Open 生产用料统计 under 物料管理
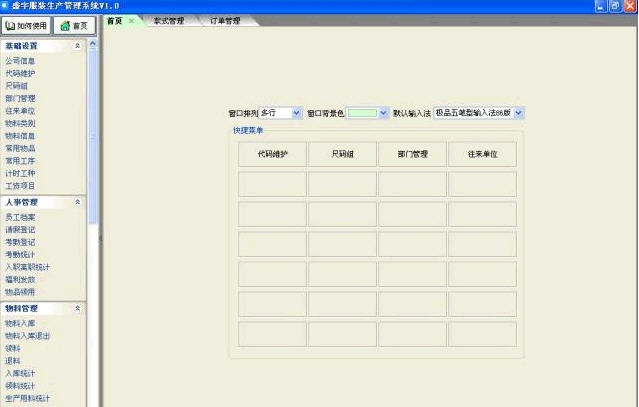Image resolution: width=639 pixels, height=407 pixels. pyautogui.click(x=27, y=398)
